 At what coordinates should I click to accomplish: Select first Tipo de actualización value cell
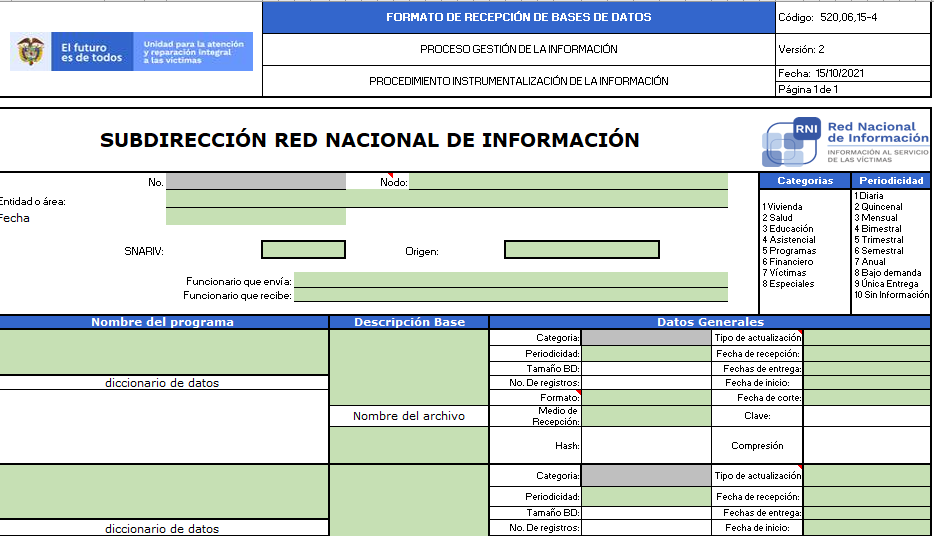click(867, 338)
